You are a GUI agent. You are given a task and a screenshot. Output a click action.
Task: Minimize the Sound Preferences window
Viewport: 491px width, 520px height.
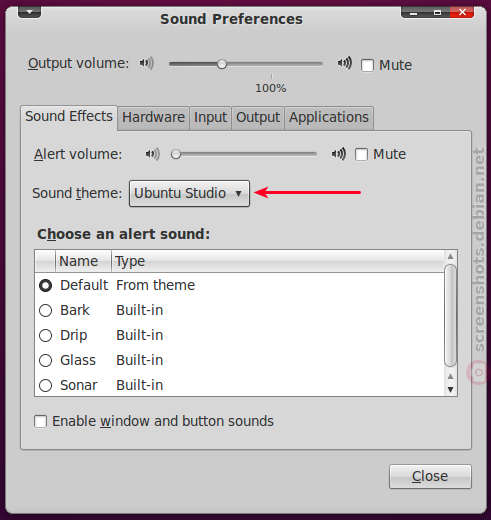(414, 13)
